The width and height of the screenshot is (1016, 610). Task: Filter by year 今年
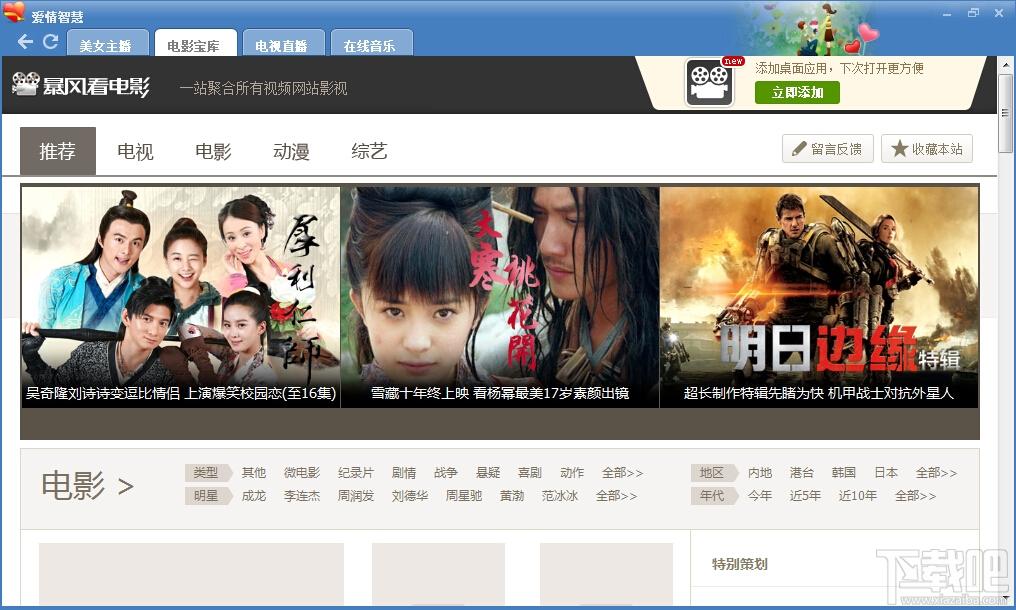click(x=759, y=496)
